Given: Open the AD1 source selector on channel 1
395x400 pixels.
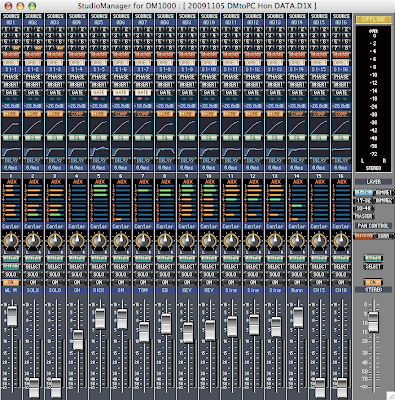Looking at the screenshot, I should (x=12, y=22).
